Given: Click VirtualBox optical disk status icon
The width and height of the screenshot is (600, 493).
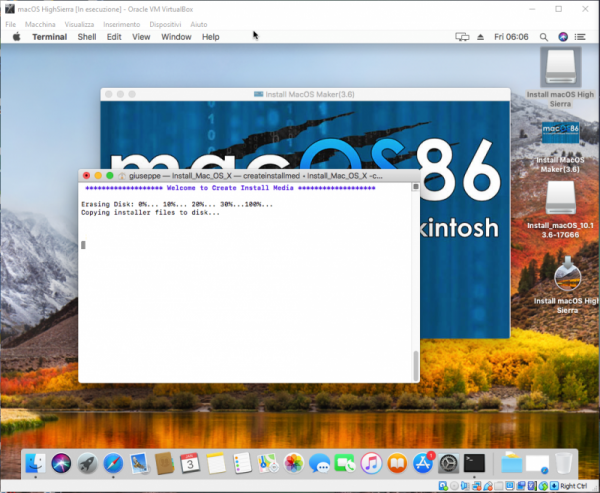Looking at the screenshot, I should tap(454, 486).
